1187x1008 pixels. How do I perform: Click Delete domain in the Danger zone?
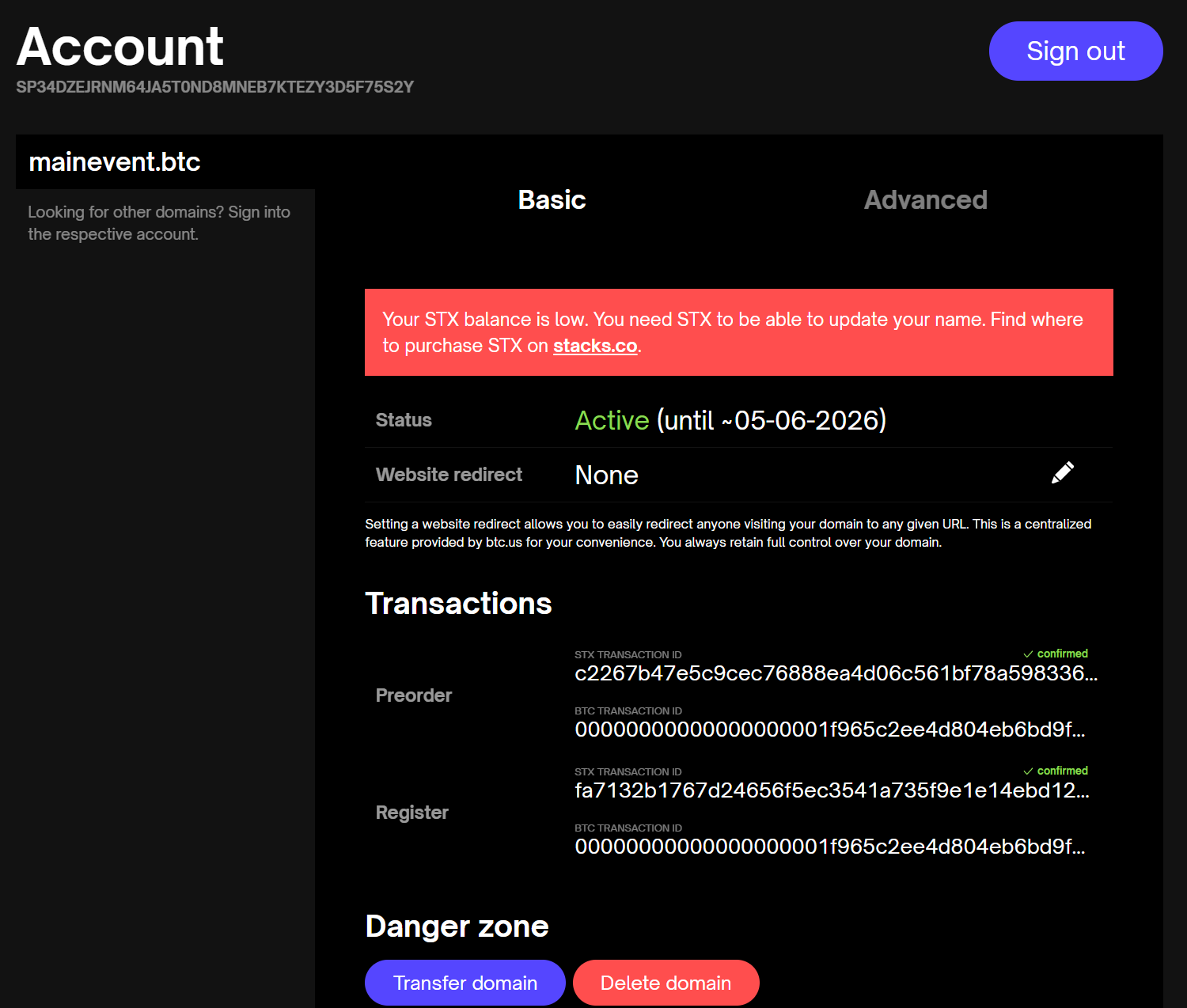tap(666, 982)
